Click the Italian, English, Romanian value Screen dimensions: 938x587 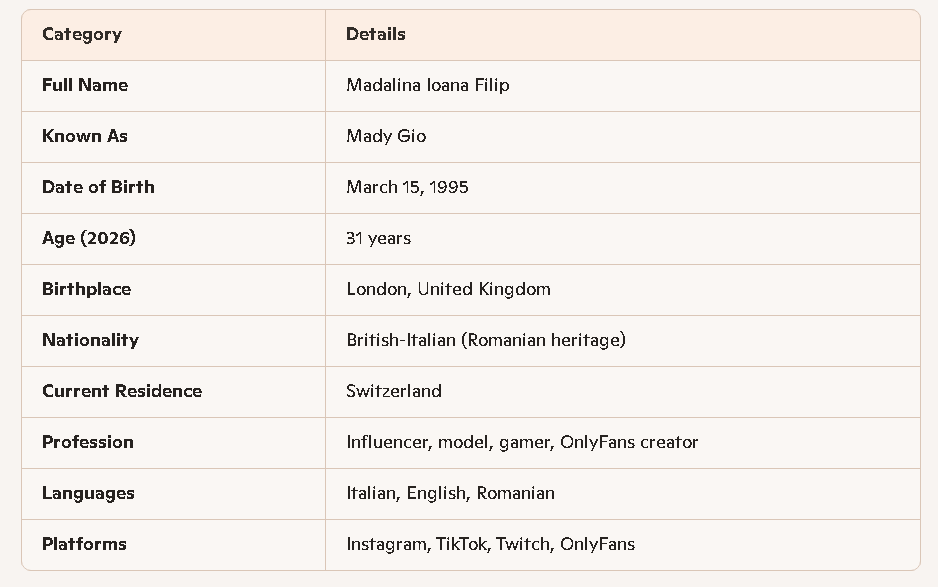click(450, 493)
